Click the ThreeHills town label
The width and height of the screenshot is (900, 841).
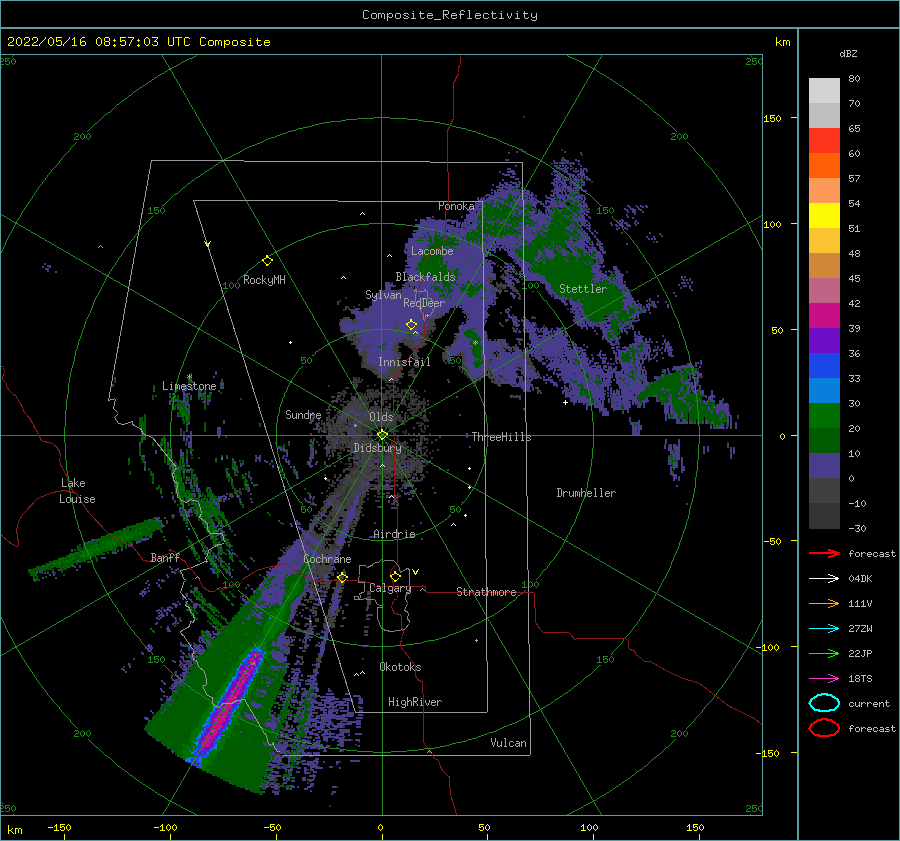pyautogui.click(x=502, y=437)
